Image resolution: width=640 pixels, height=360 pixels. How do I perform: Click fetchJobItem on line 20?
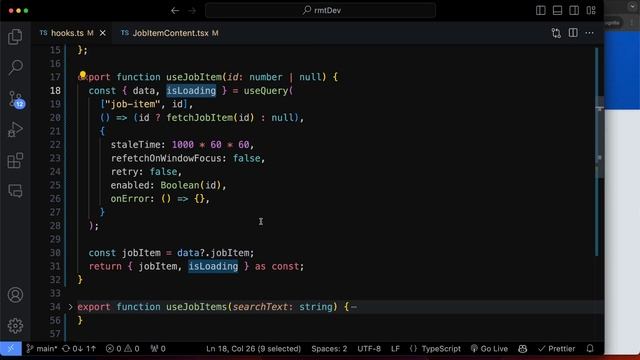click(199, 118)
